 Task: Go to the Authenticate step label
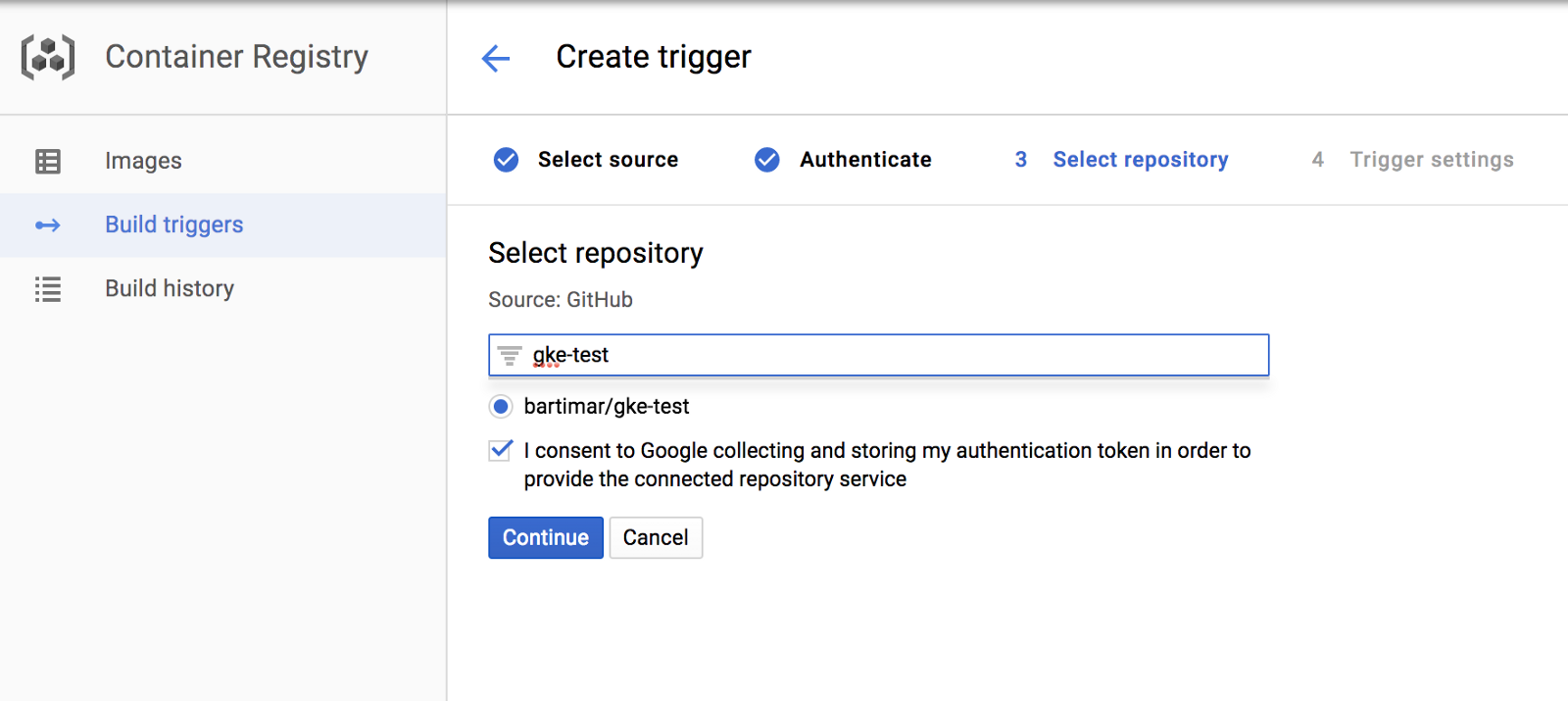865,160
